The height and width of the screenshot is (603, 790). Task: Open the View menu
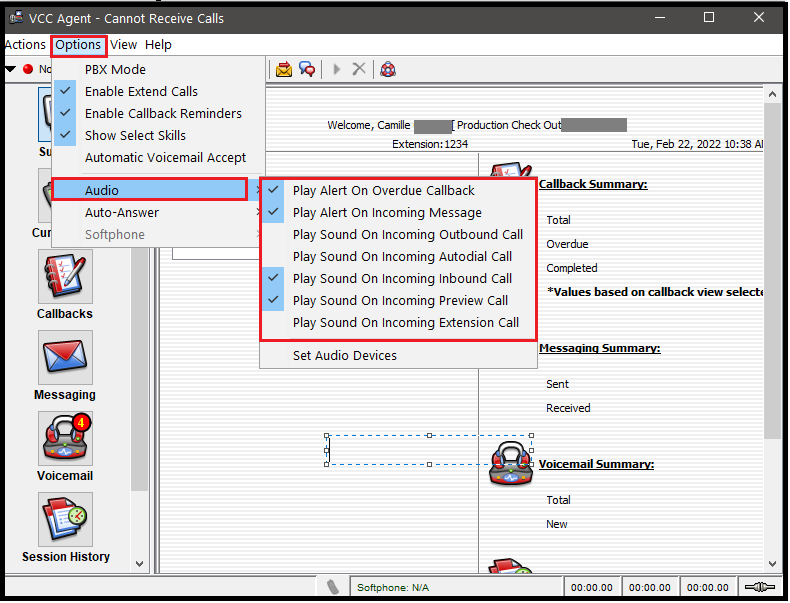click(x=123, y=45)
